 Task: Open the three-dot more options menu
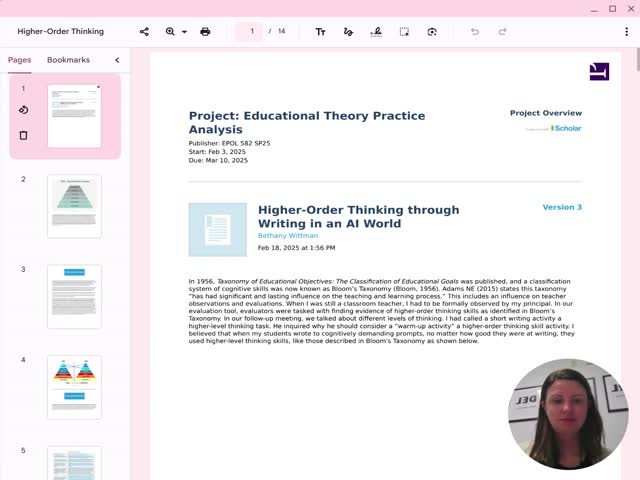pyautogui.click(x=626, y=32)
